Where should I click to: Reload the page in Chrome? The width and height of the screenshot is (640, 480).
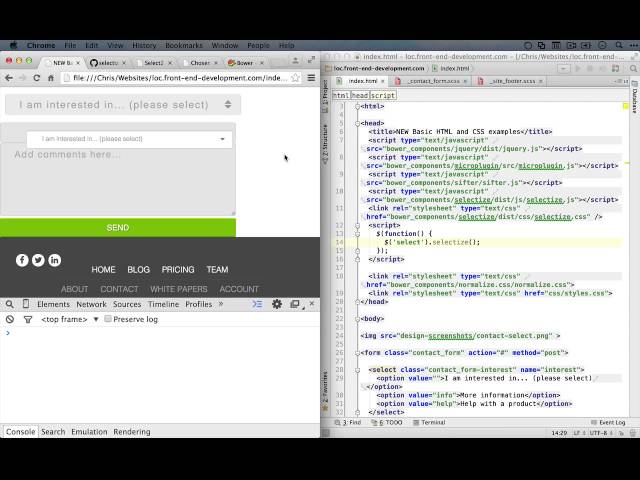pyautogui.click(x=37, y=78)
